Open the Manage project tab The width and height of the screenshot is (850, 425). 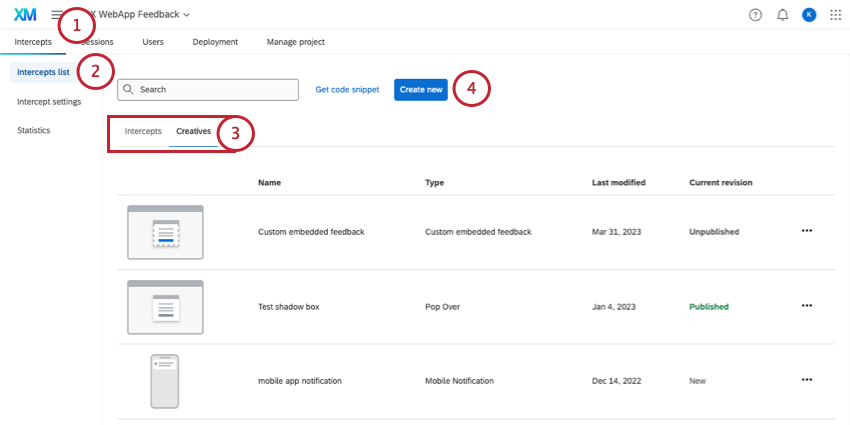(296, 42)
